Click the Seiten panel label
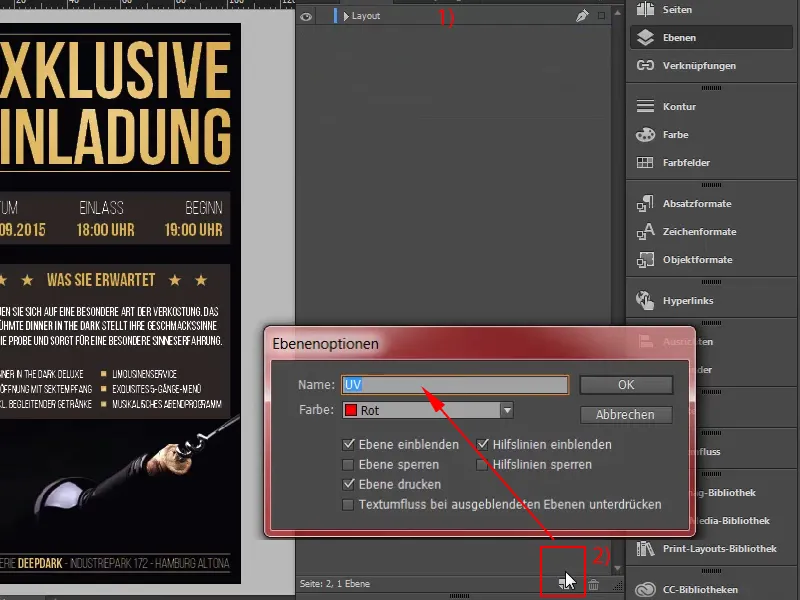The height and width of the screenshot is (600, 800). [677, 10]
